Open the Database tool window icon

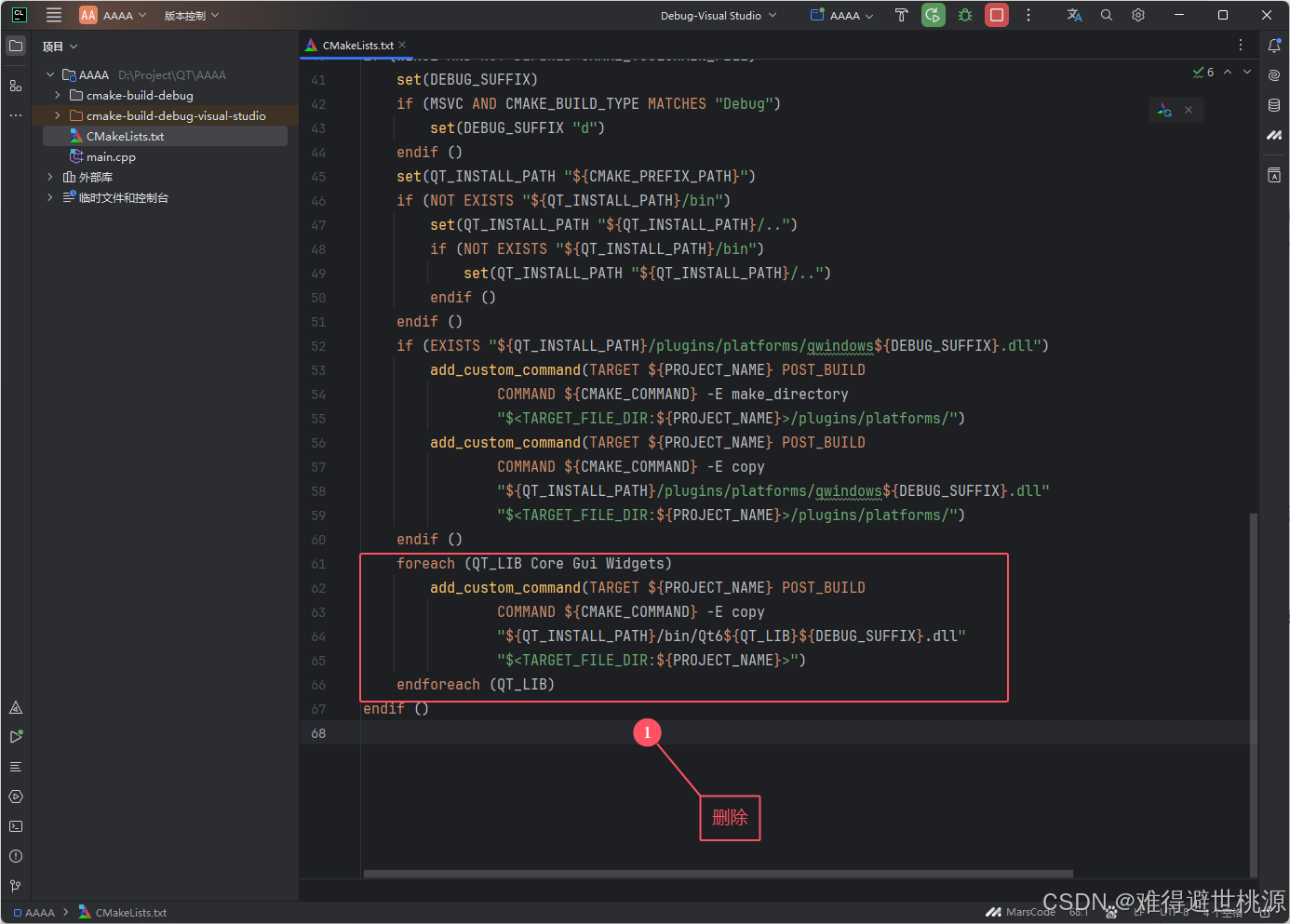[x=1274, y=105]
